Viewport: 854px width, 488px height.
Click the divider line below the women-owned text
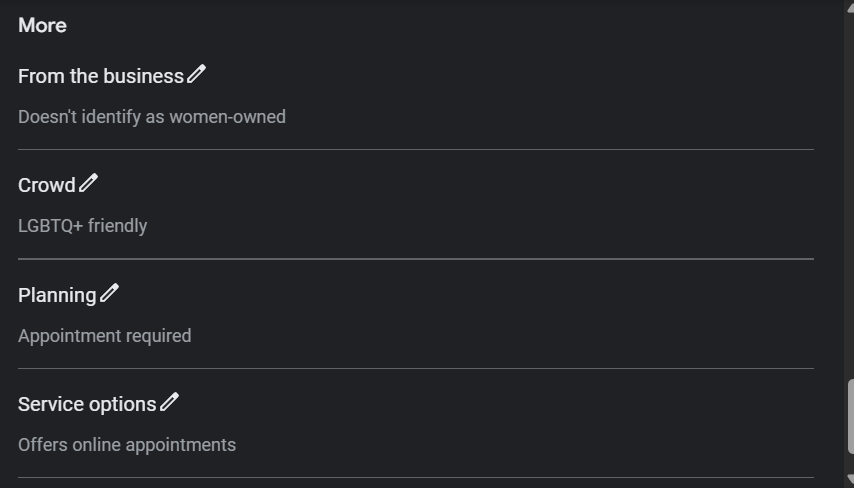coord(415,149)
